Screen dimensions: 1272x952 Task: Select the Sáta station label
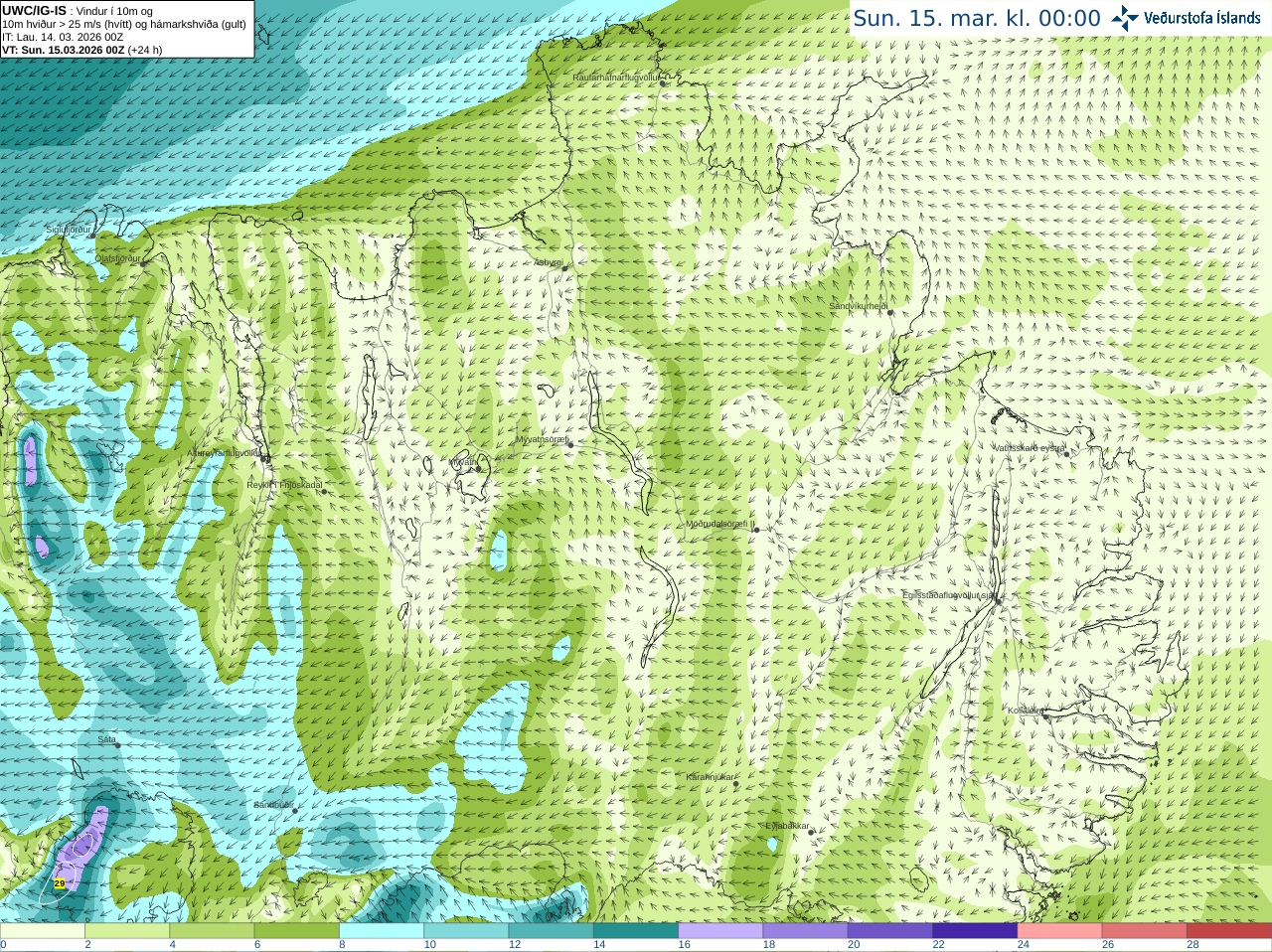106,739
